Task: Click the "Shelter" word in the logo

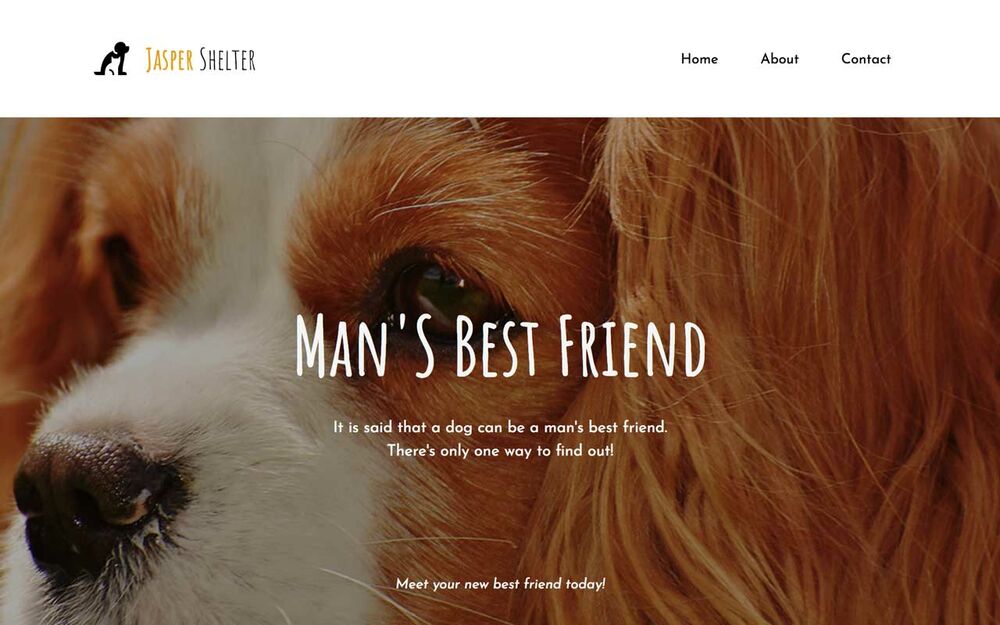Action: [227, 60]
